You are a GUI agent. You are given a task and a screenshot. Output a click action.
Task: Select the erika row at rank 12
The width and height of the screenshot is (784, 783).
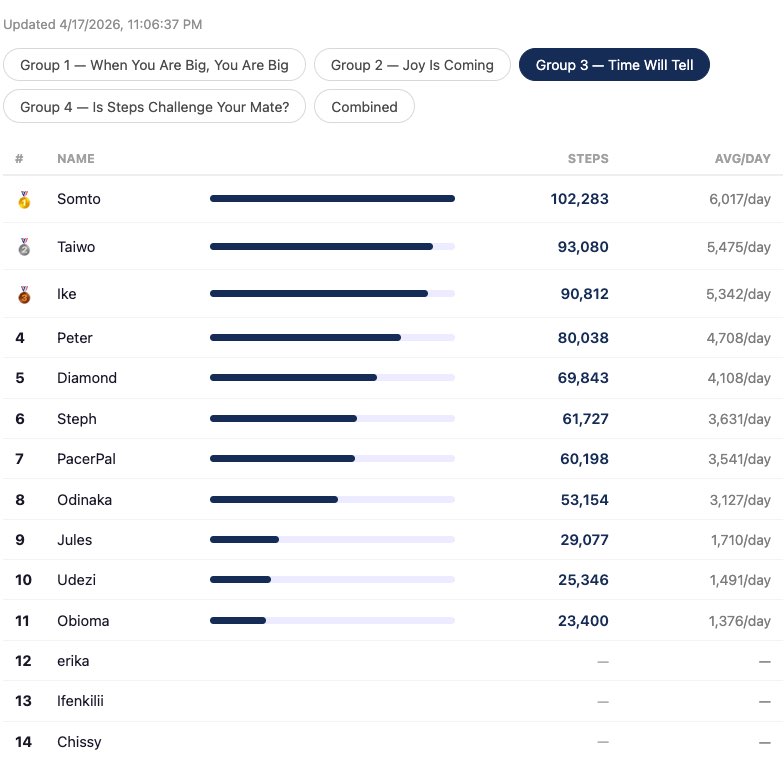coord(73,661)
